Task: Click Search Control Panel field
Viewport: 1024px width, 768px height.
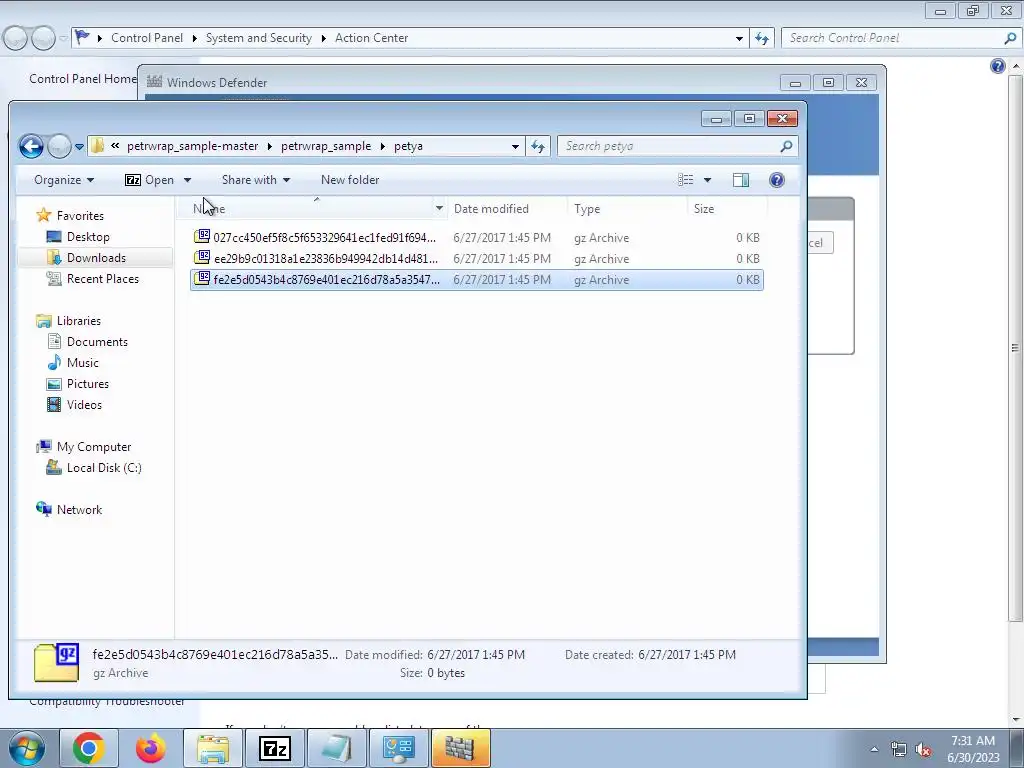Action: coord(900,38)
